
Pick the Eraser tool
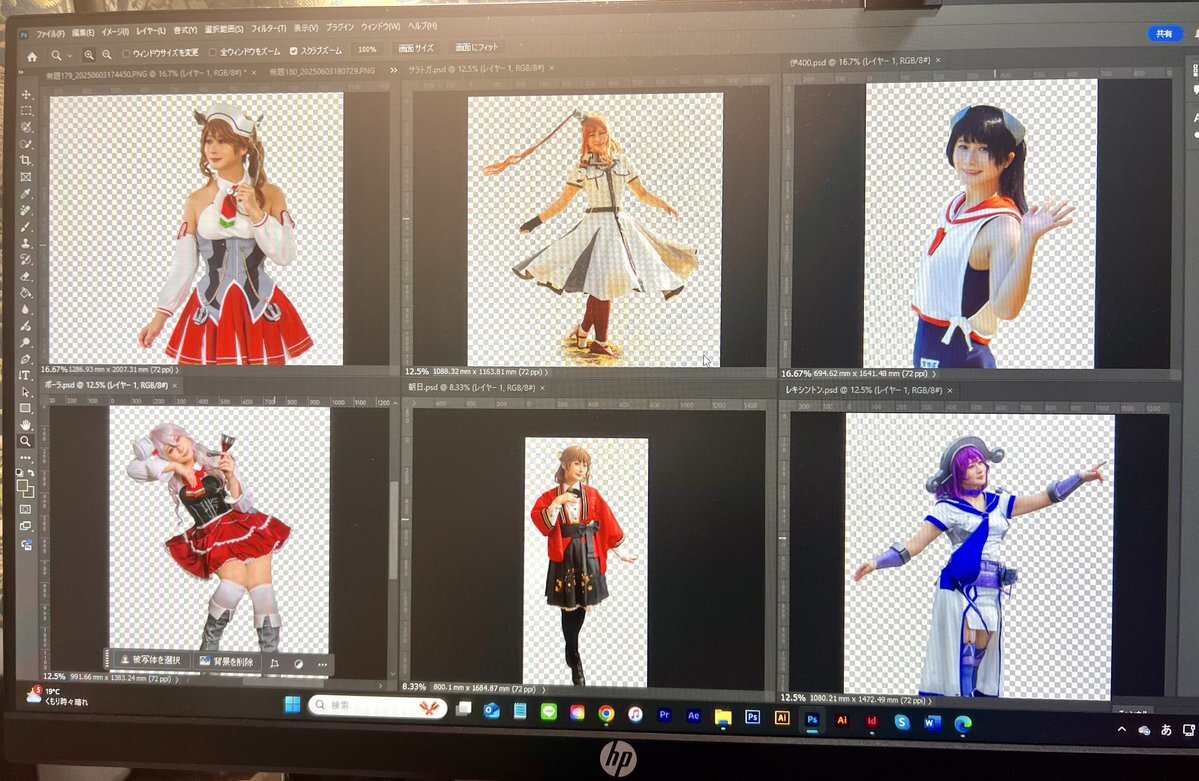(26, 277)
